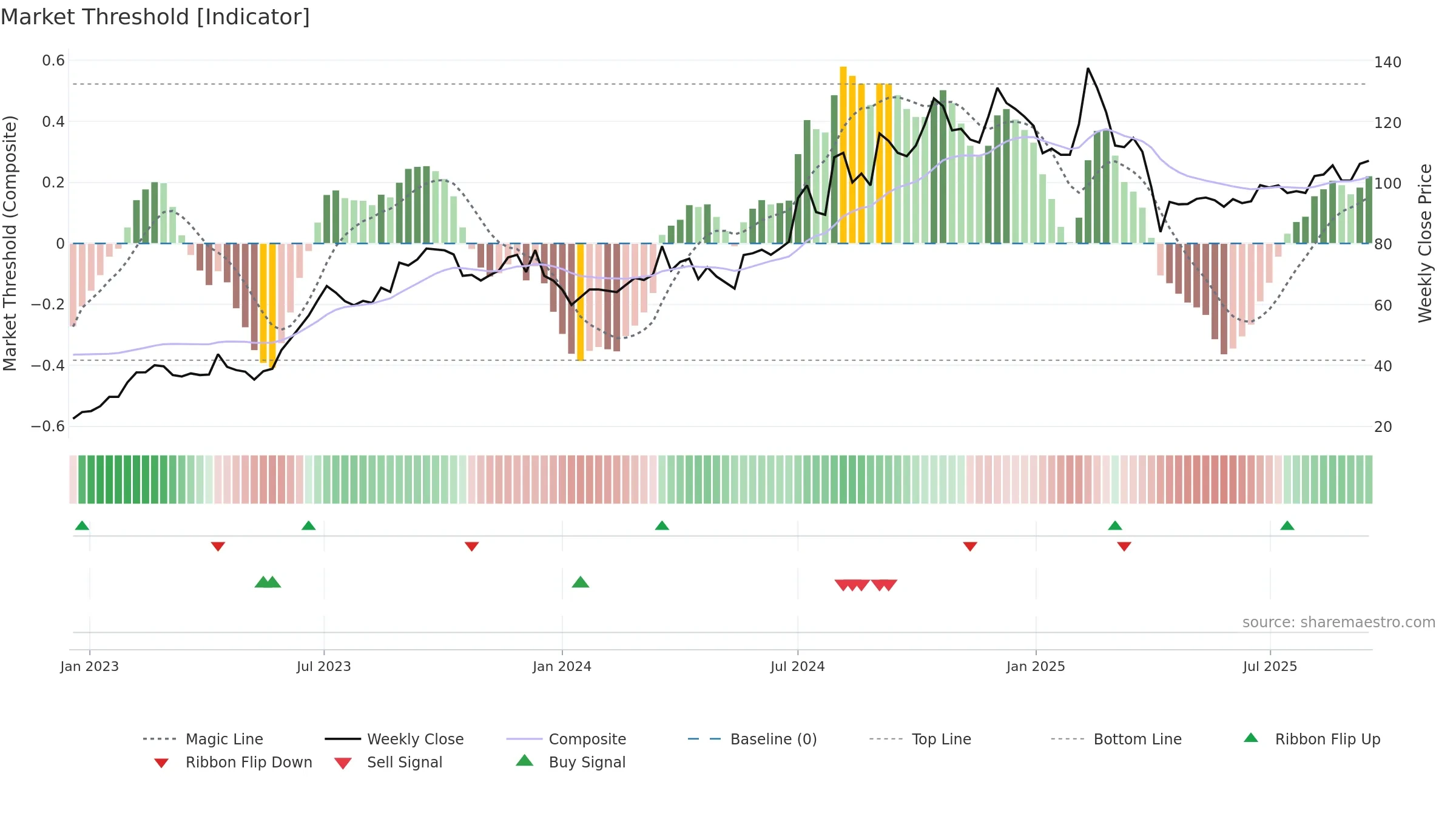Click the red triangle icon beside Ribbon Flip Down

point(161,763)
